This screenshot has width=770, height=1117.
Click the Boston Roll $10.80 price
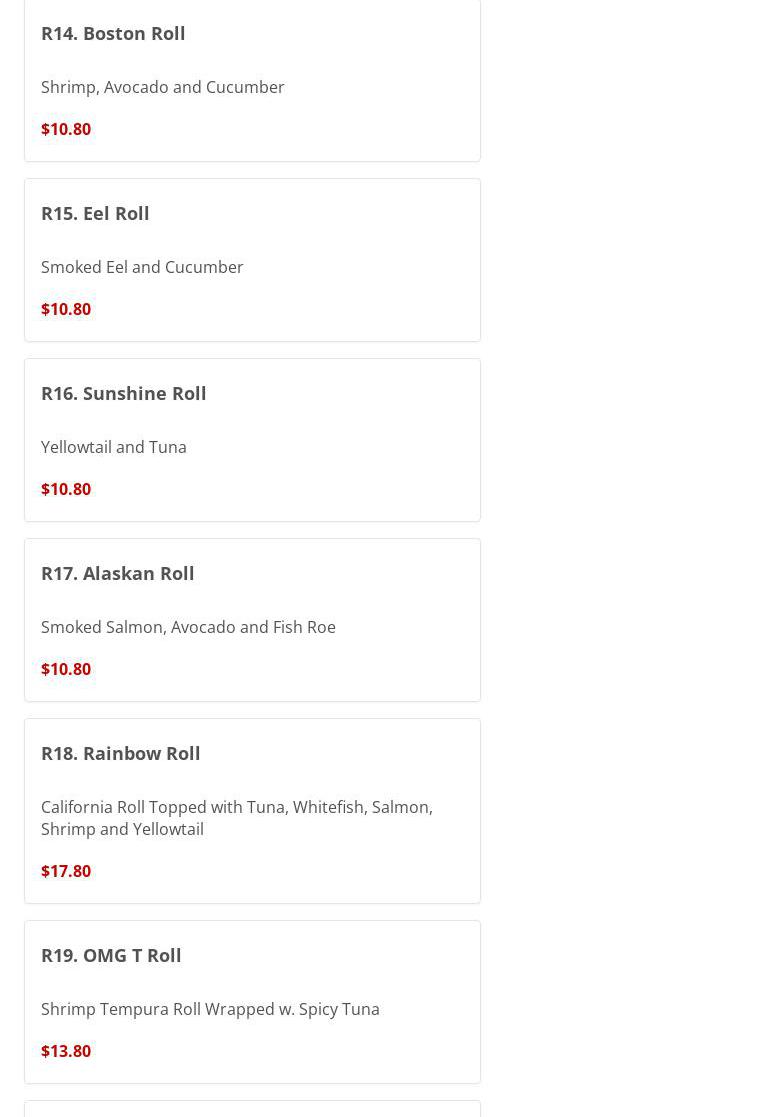pos(66,129)
